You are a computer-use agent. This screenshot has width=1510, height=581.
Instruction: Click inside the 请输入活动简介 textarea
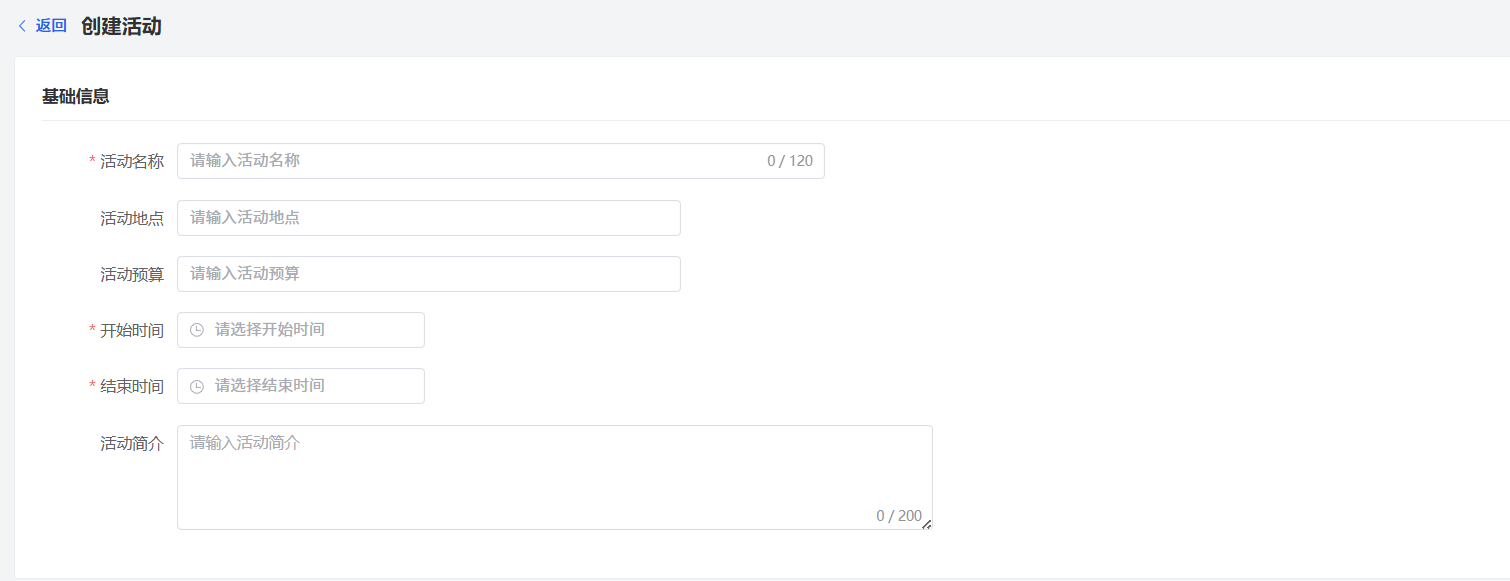pyautogui.click(x=555, y=477)
